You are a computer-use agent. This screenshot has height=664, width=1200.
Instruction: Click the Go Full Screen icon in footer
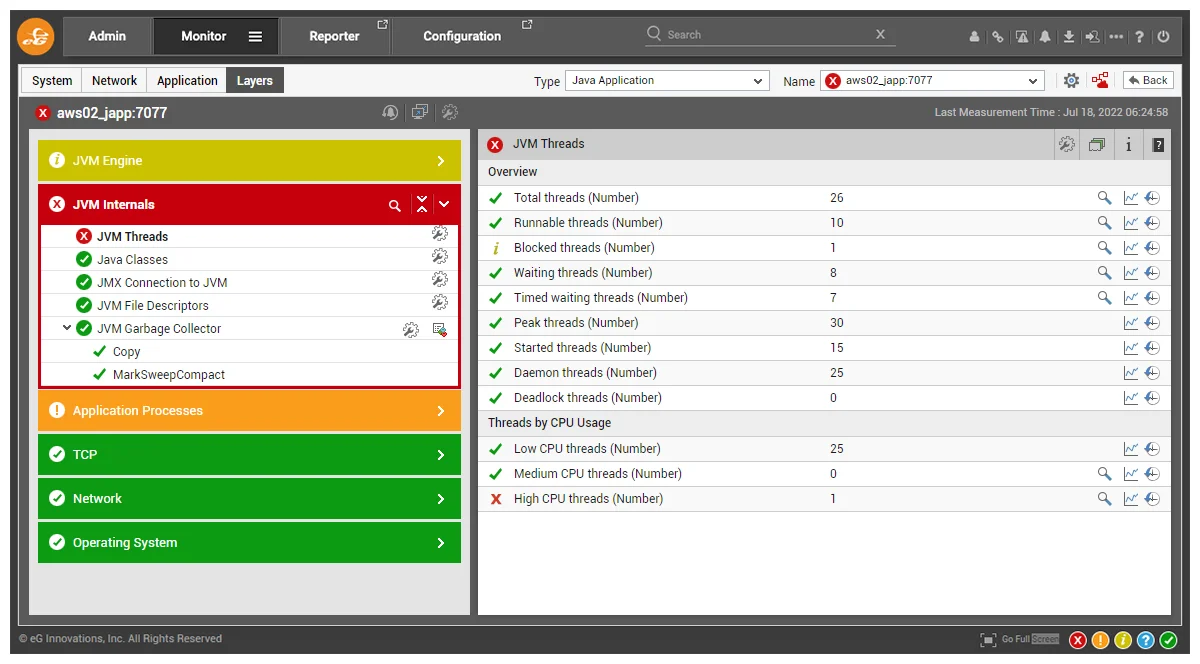pyautogui.click(x=988, y=640)
